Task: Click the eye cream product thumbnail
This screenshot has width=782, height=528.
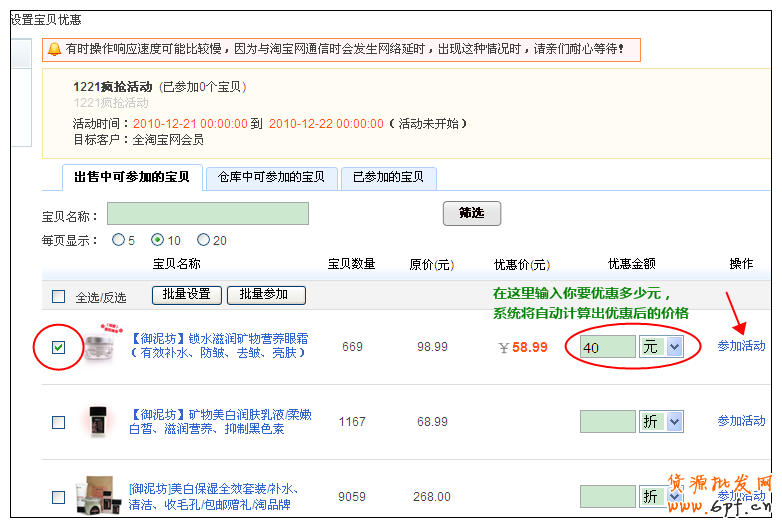Action: pos(104,346)
